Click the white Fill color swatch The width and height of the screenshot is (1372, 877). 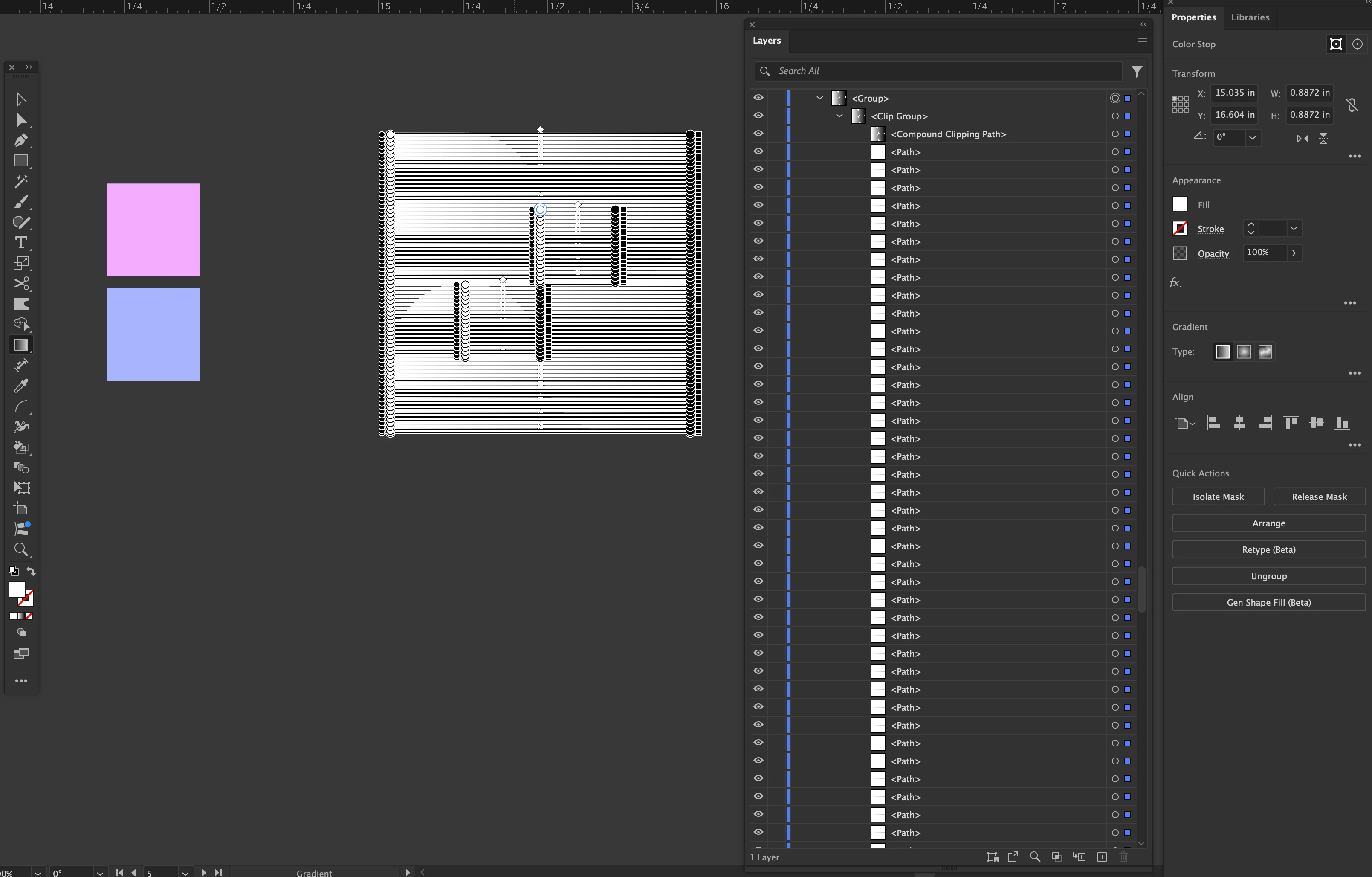coord(1180,204)
